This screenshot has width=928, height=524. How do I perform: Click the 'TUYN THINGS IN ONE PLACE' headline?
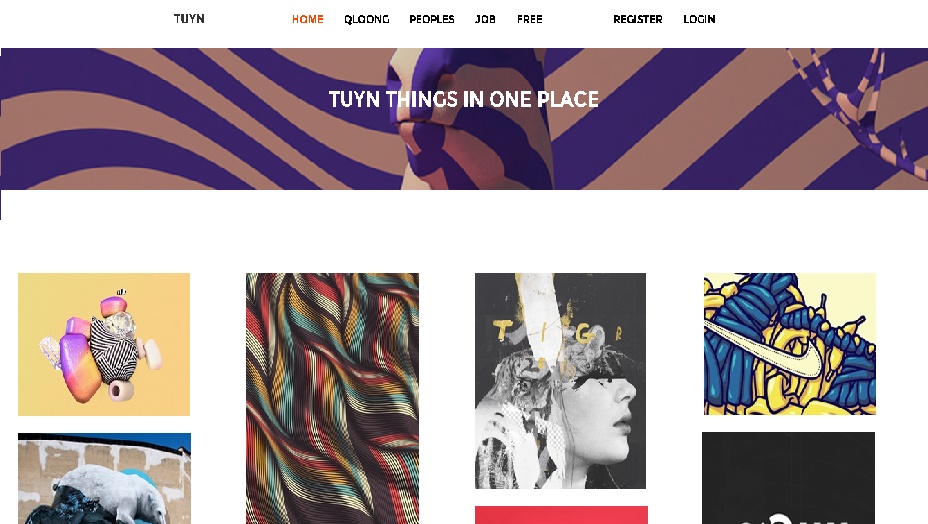463,99
